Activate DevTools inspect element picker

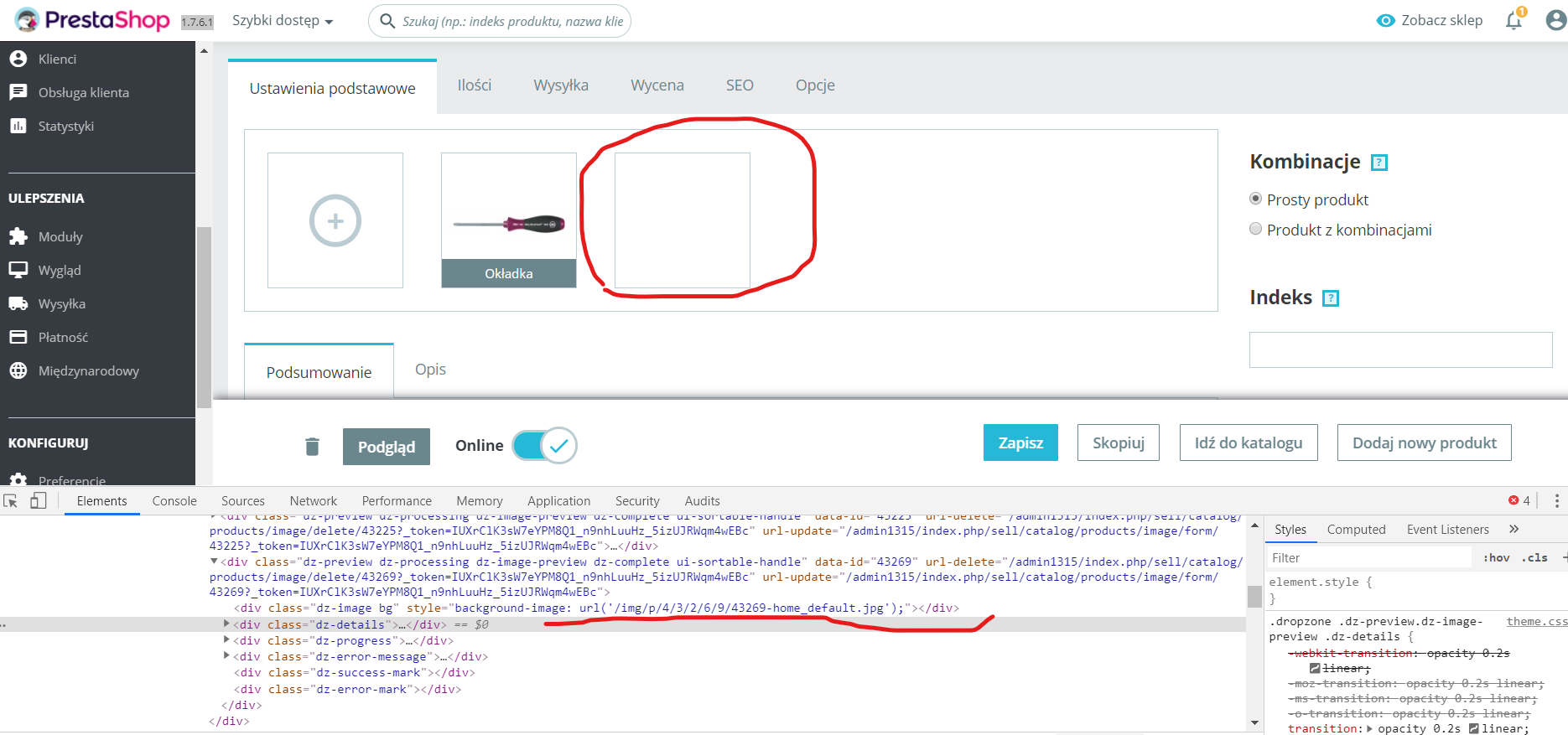pos(11,501)
